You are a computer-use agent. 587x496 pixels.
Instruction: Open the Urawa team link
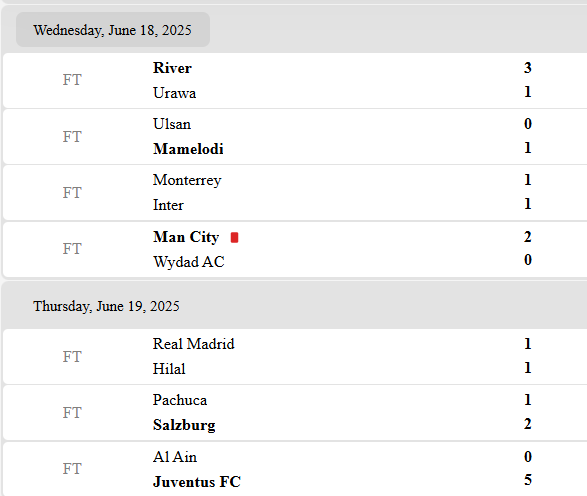point(174,93)
